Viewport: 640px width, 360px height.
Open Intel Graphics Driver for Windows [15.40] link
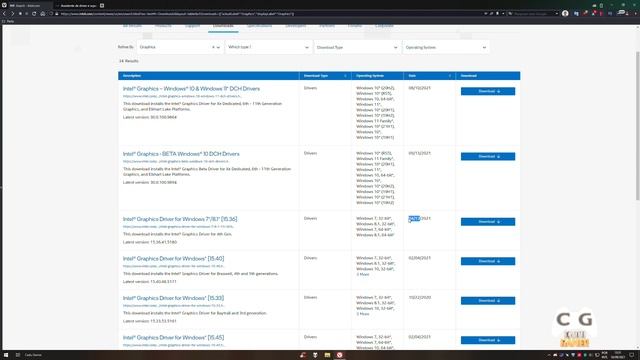pyautogui.click(x=173, y=259)
